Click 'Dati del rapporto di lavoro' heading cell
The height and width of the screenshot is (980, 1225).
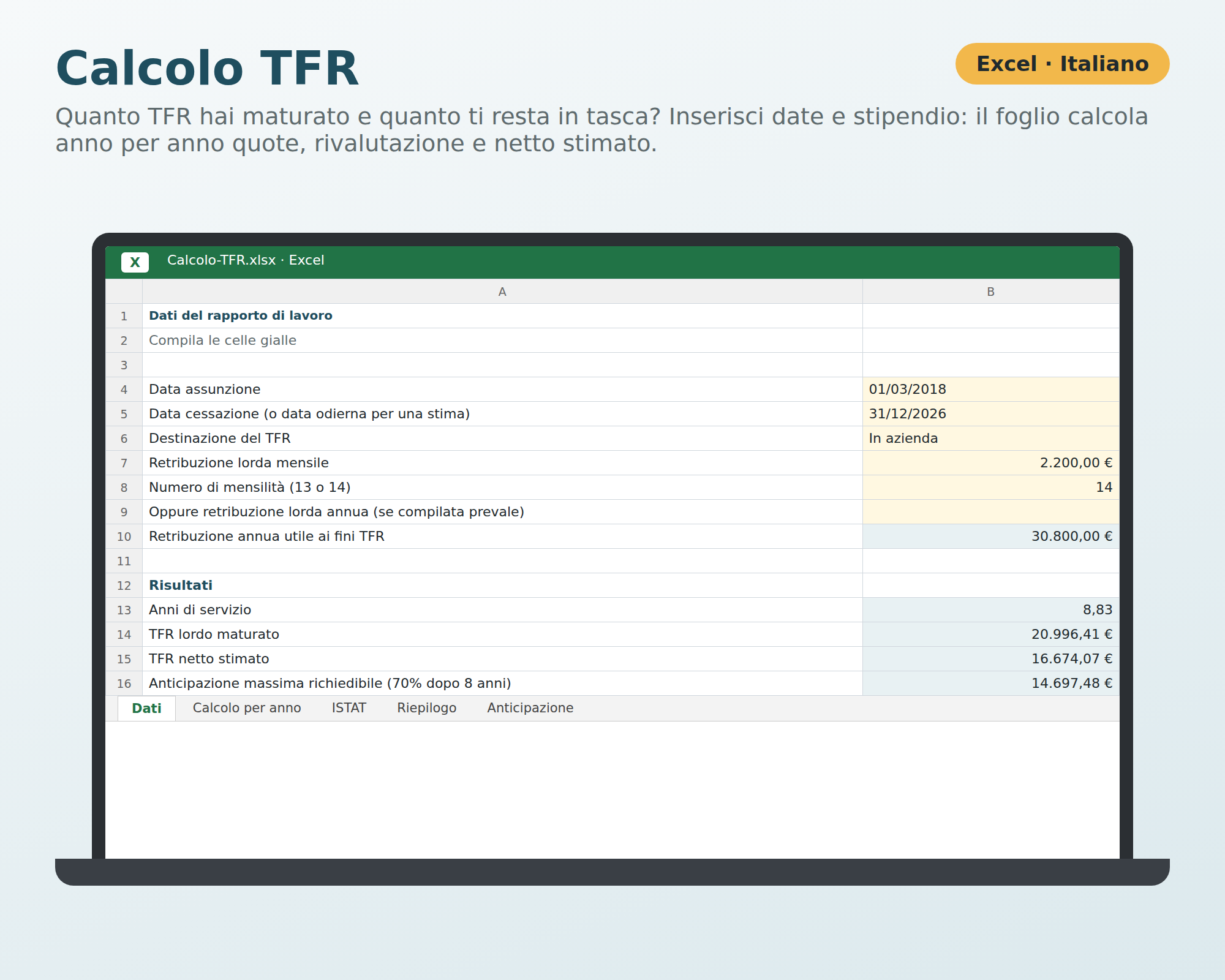pos(502,316)
